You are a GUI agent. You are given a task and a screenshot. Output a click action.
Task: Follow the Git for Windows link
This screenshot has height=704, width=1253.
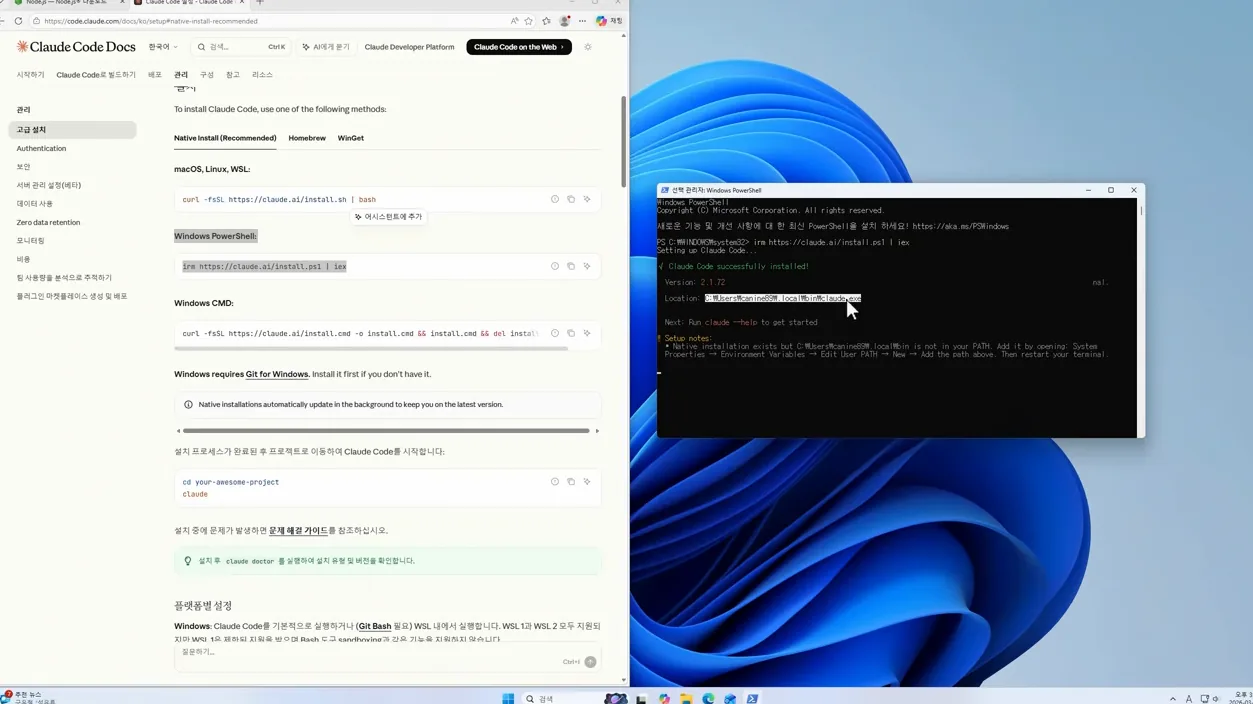pyautogui.click(x=277, y=374)
